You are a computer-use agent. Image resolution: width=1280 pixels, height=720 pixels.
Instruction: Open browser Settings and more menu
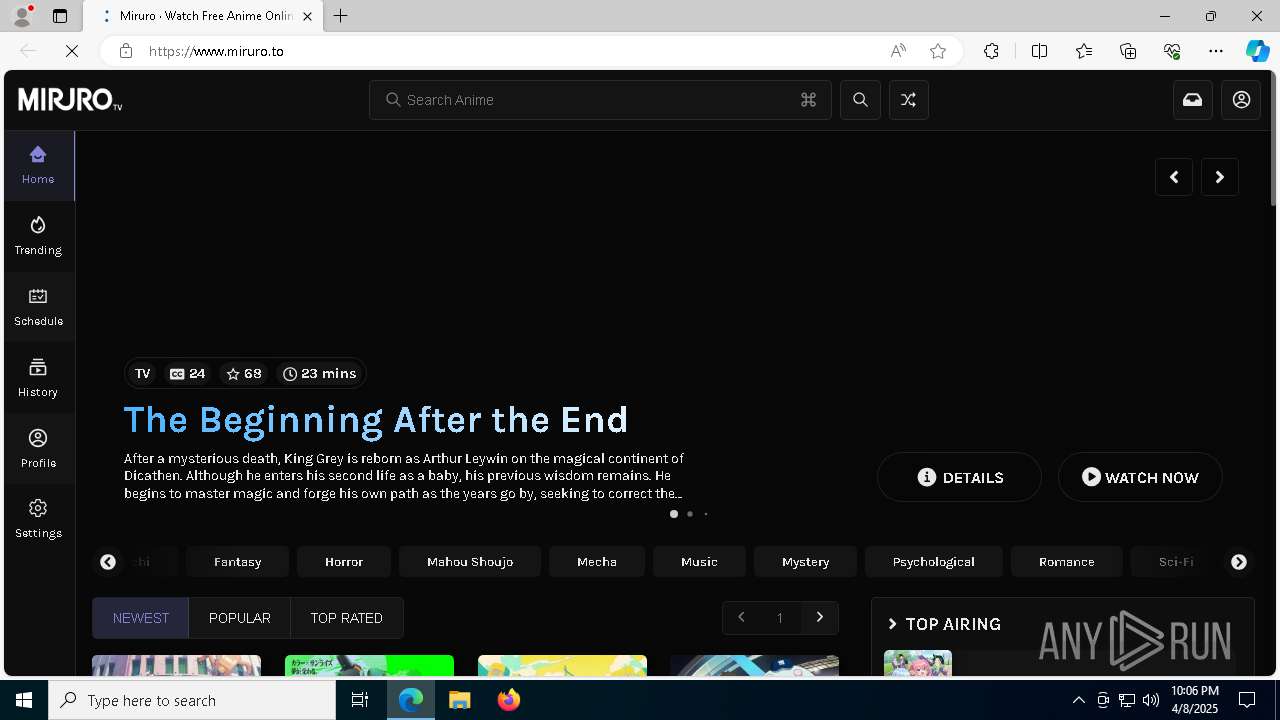[1216, 51]
